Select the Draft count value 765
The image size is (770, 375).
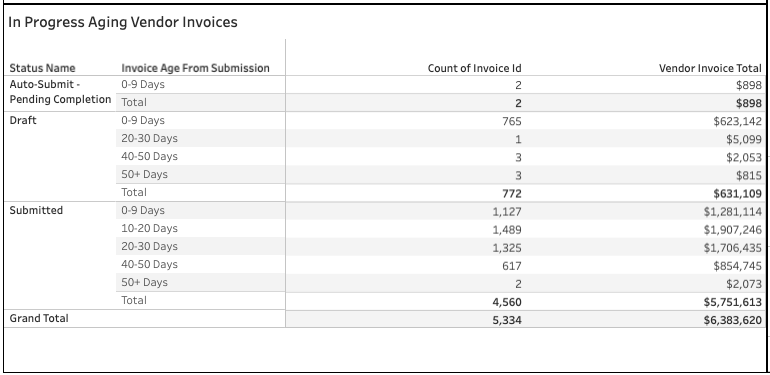tap(512, 121)
